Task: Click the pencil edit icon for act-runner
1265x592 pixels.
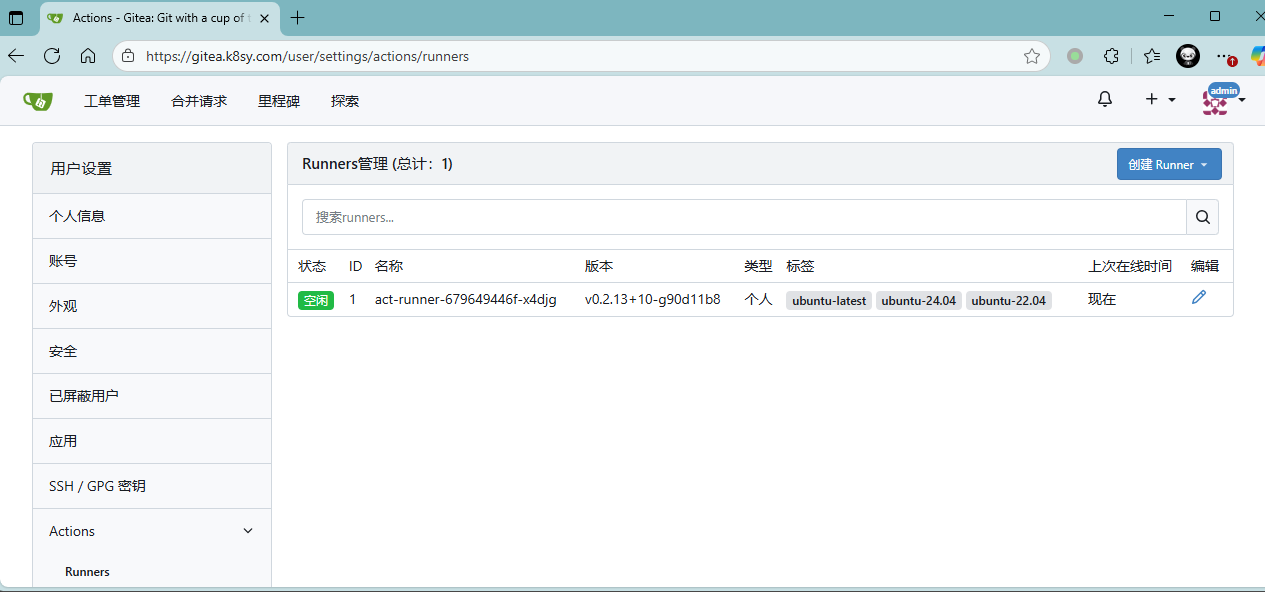Action: click(x=1199, y=297)
